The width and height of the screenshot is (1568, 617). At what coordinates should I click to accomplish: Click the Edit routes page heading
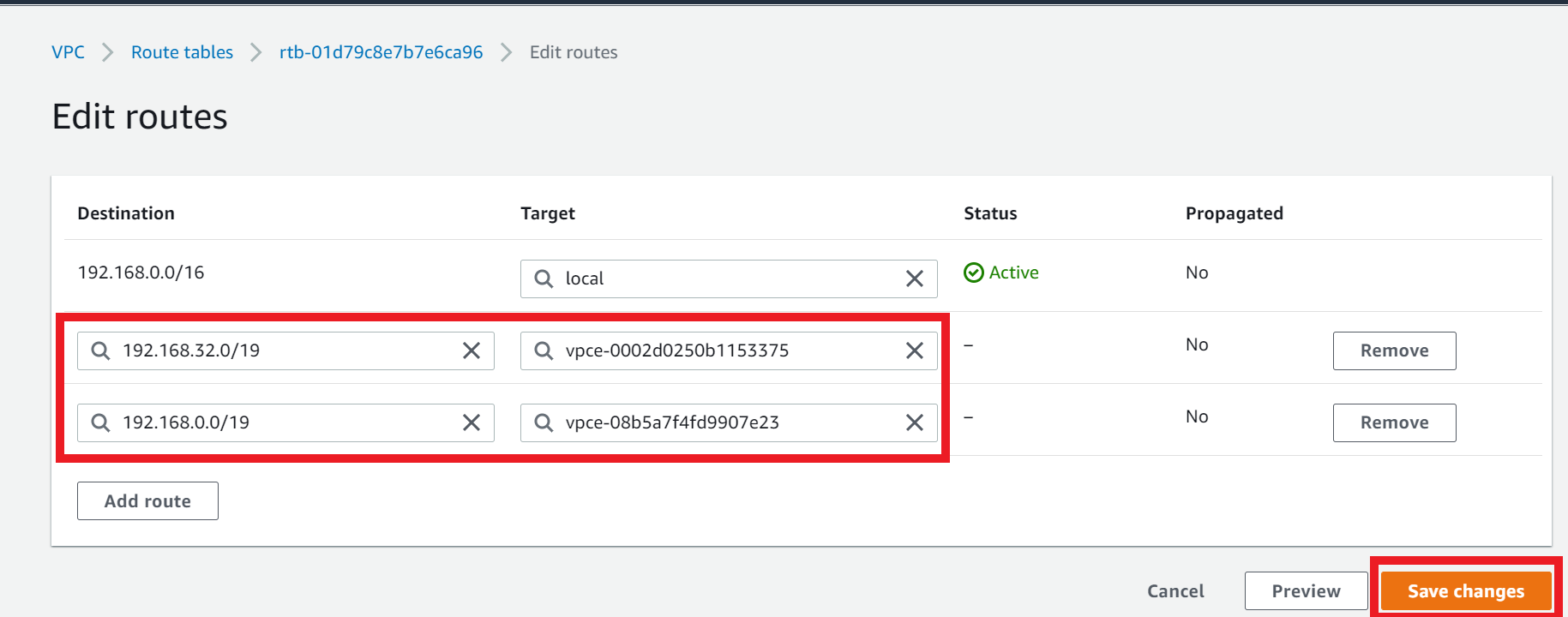click(140, 117)
